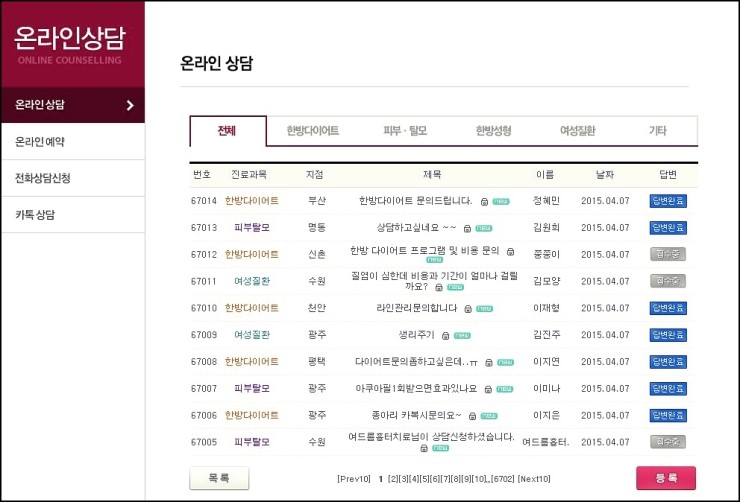
Task: Click author name 정혜민
Action: pos(546,201)
